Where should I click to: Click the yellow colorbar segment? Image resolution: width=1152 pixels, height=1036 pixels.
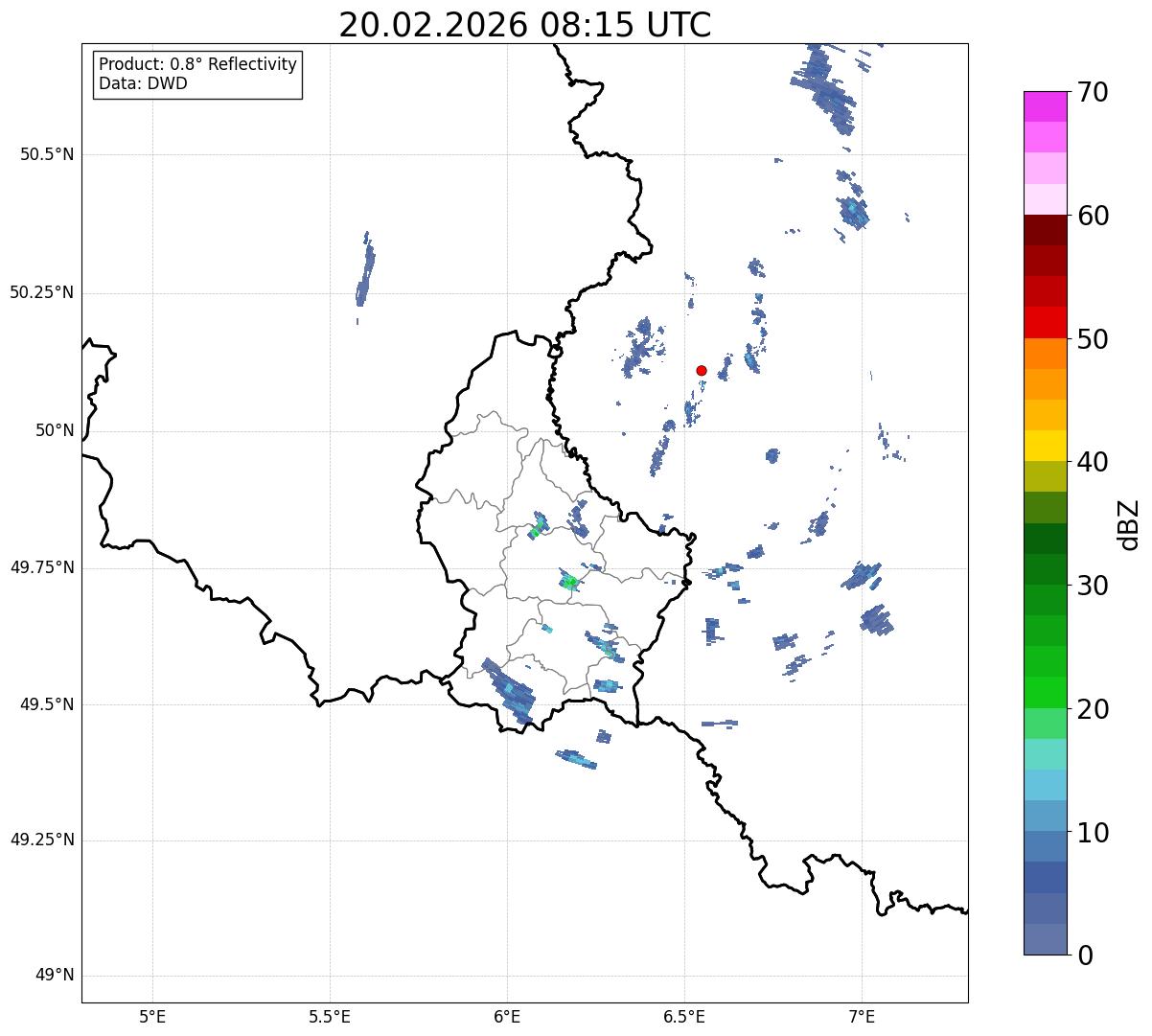click(x=1045, y=446)
